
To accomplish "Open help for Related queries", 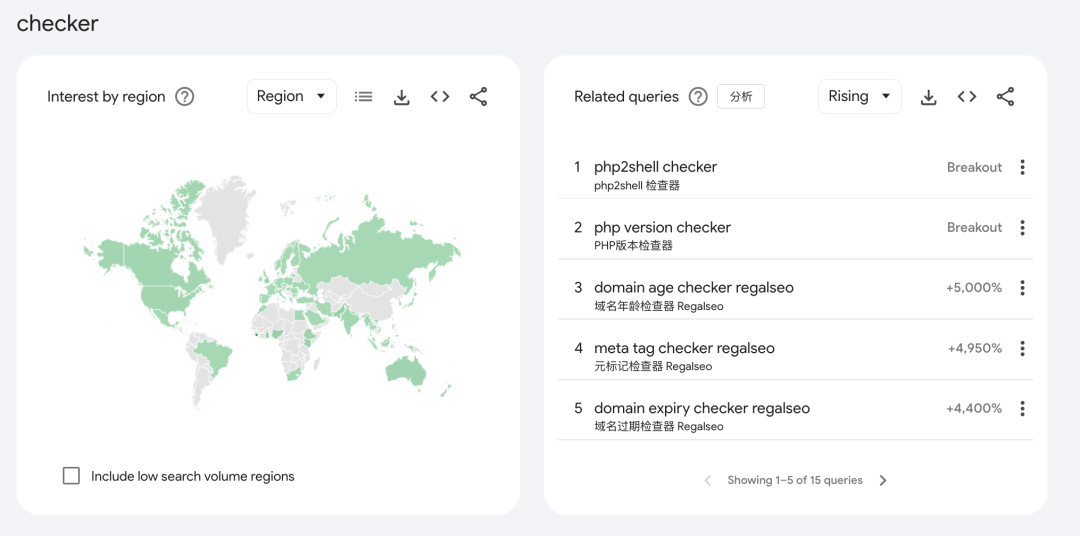I will click(698, 96).
